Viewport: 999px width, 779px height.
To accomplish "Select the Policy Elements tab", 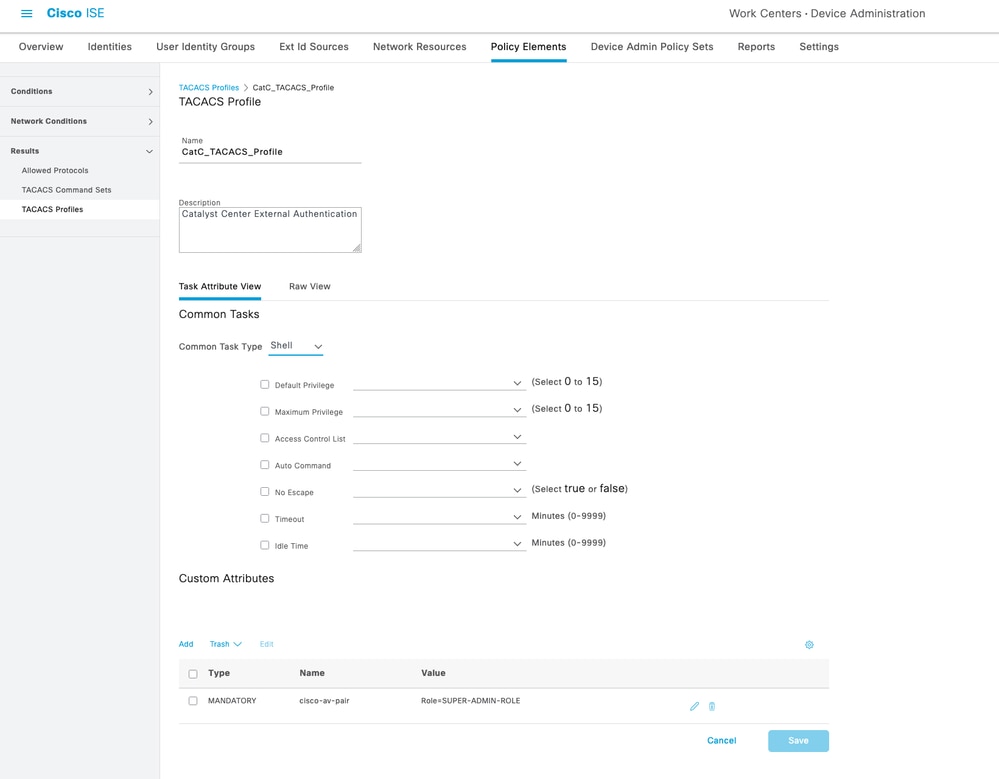I will click(x=528, y=46).
